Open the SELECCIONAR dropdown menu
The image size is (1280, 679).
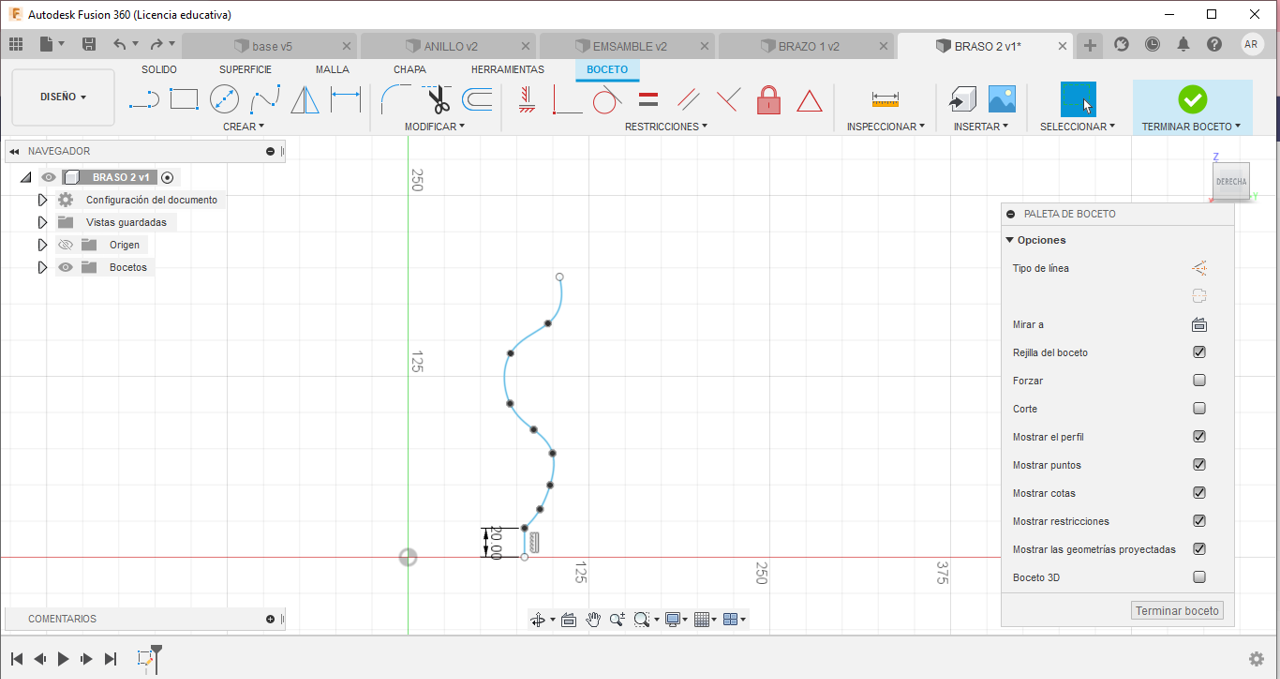tap(1077, 127)
